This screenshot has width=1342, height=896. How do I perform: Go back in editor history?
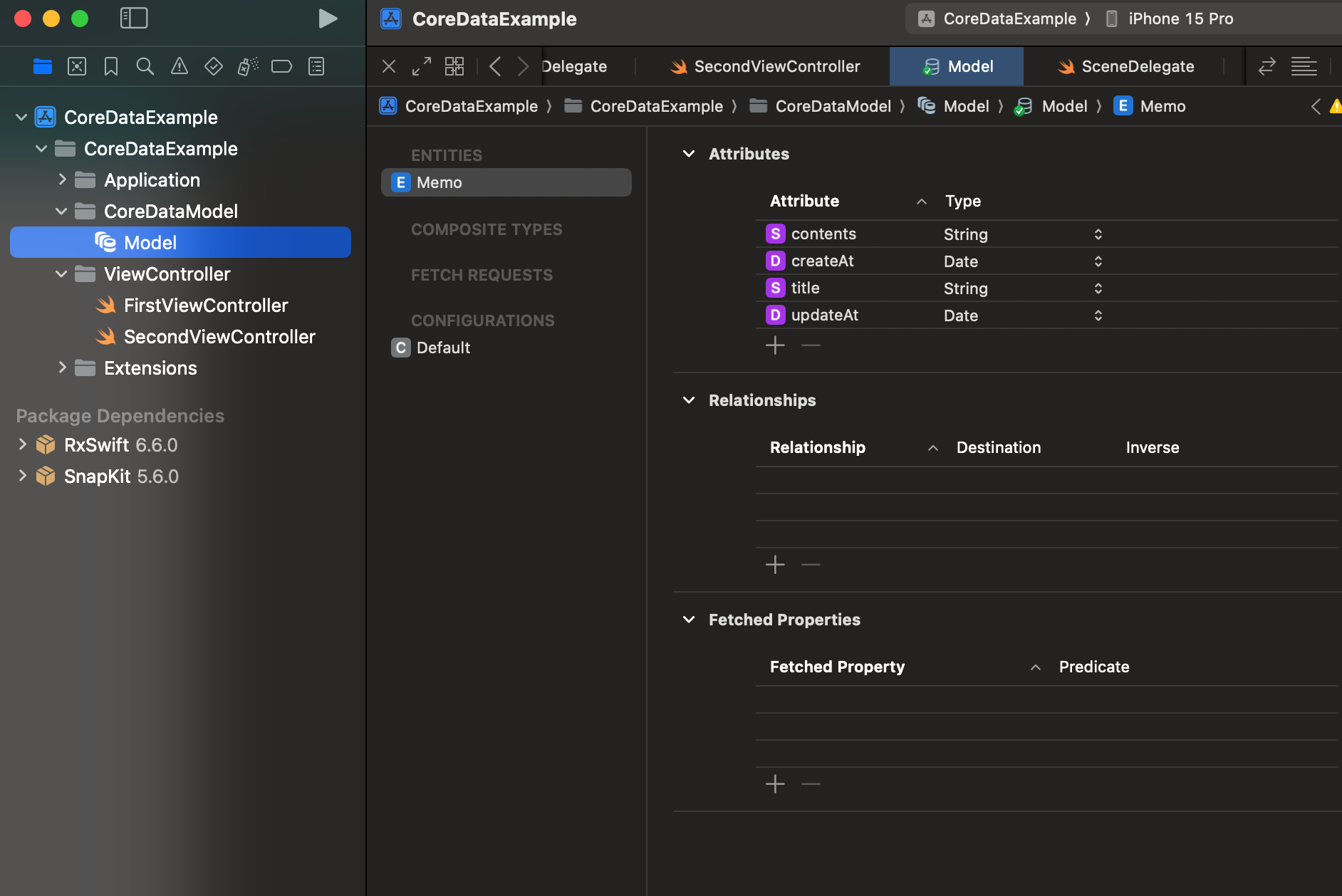click(x=495, y=66)
